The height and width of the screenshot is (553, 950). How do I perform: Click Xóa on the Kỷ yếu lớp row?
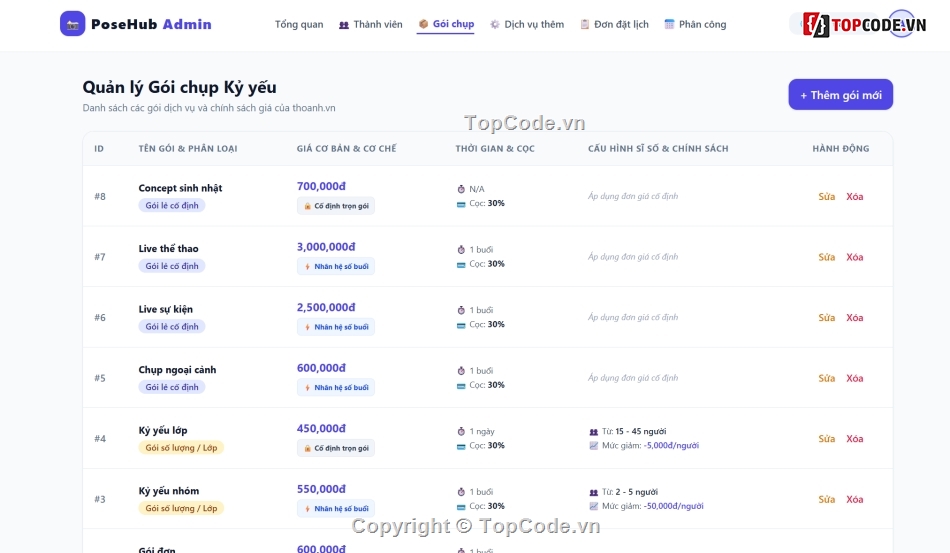click(854, 439)
